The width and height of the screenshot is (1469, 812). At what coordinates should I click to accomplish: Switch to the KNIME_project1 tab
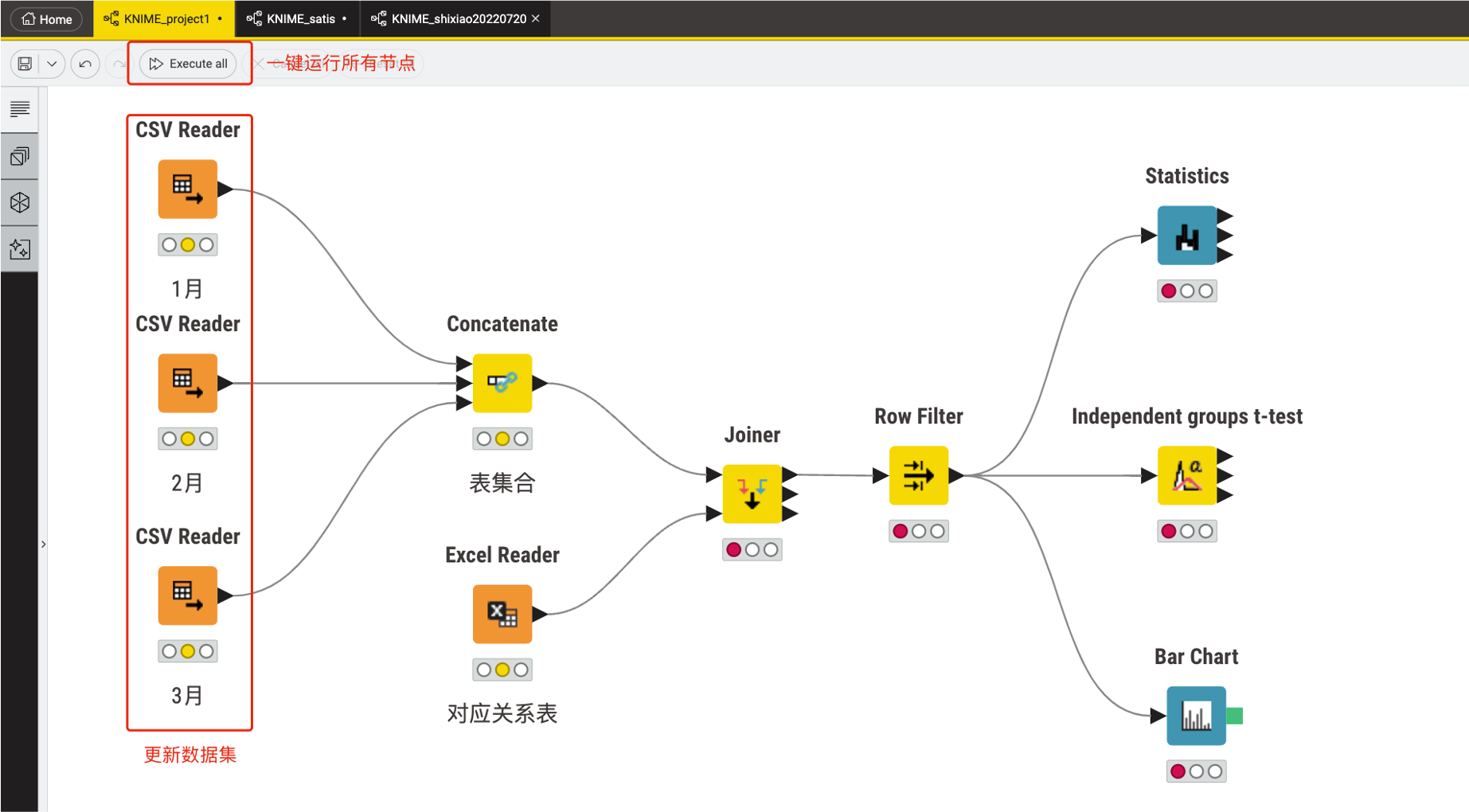pos(163,18)
